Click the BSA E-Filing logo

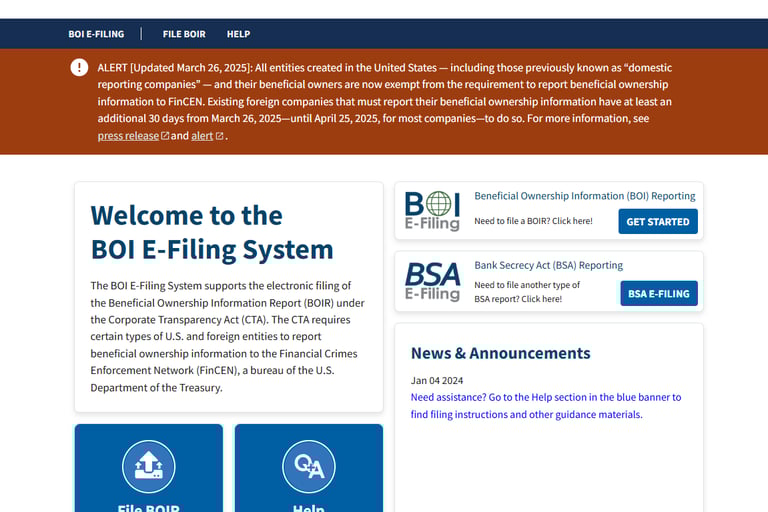click(x=432, y=281)
